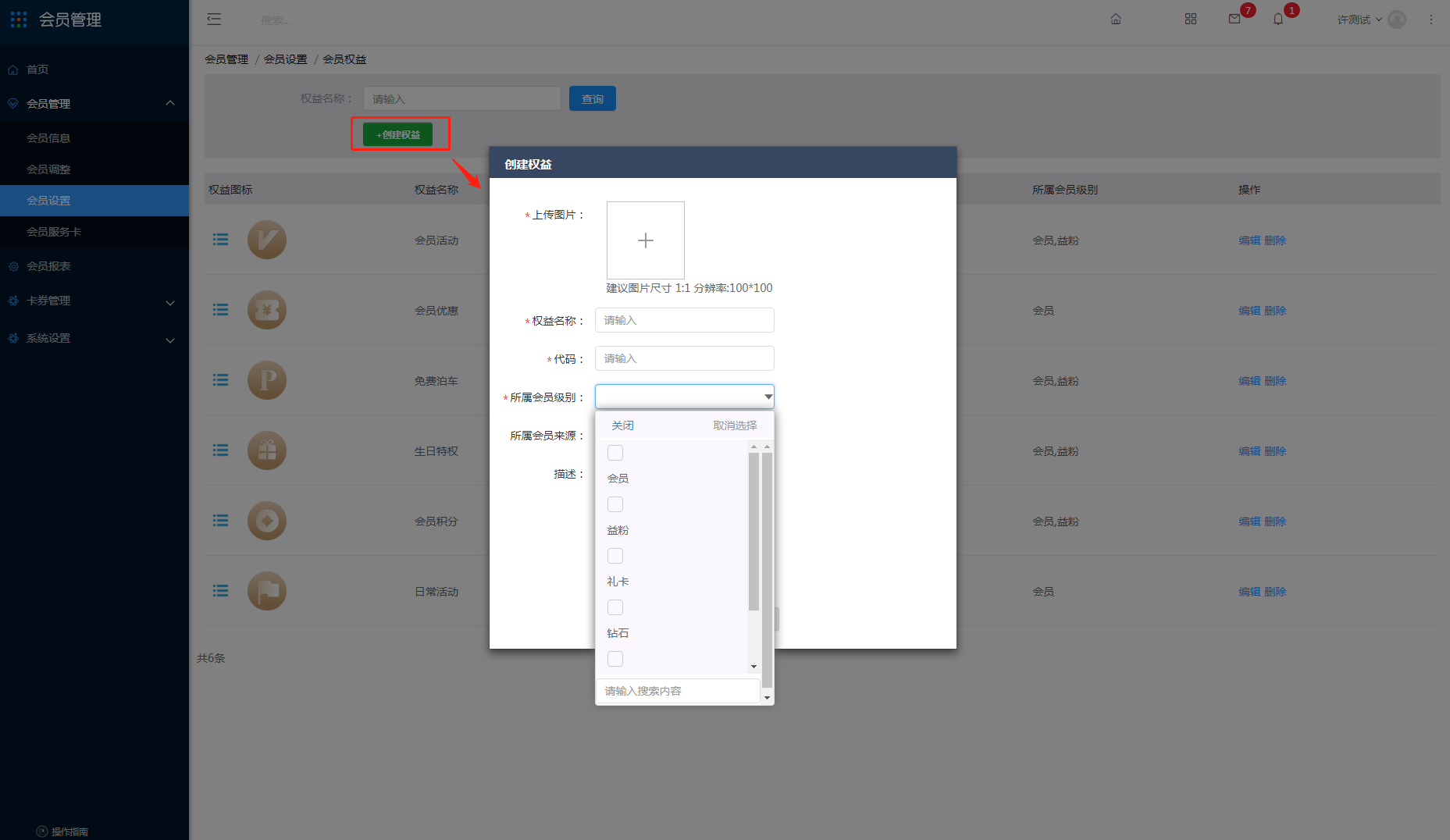The height and width of the screenshot is (840, 1450).
Task: Click the list handle icon in 免费泊车 row
Action: [x=221, y=380]
